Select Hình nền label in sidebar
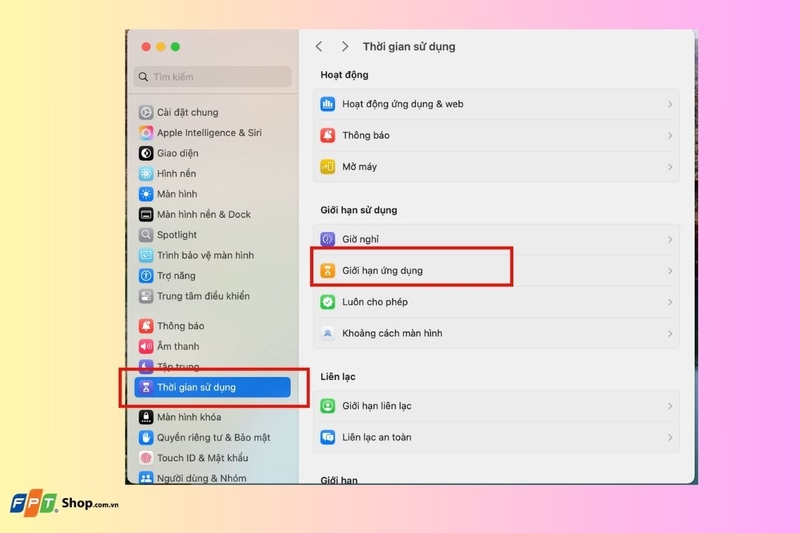The image size is (800, 533). [176, 173]
